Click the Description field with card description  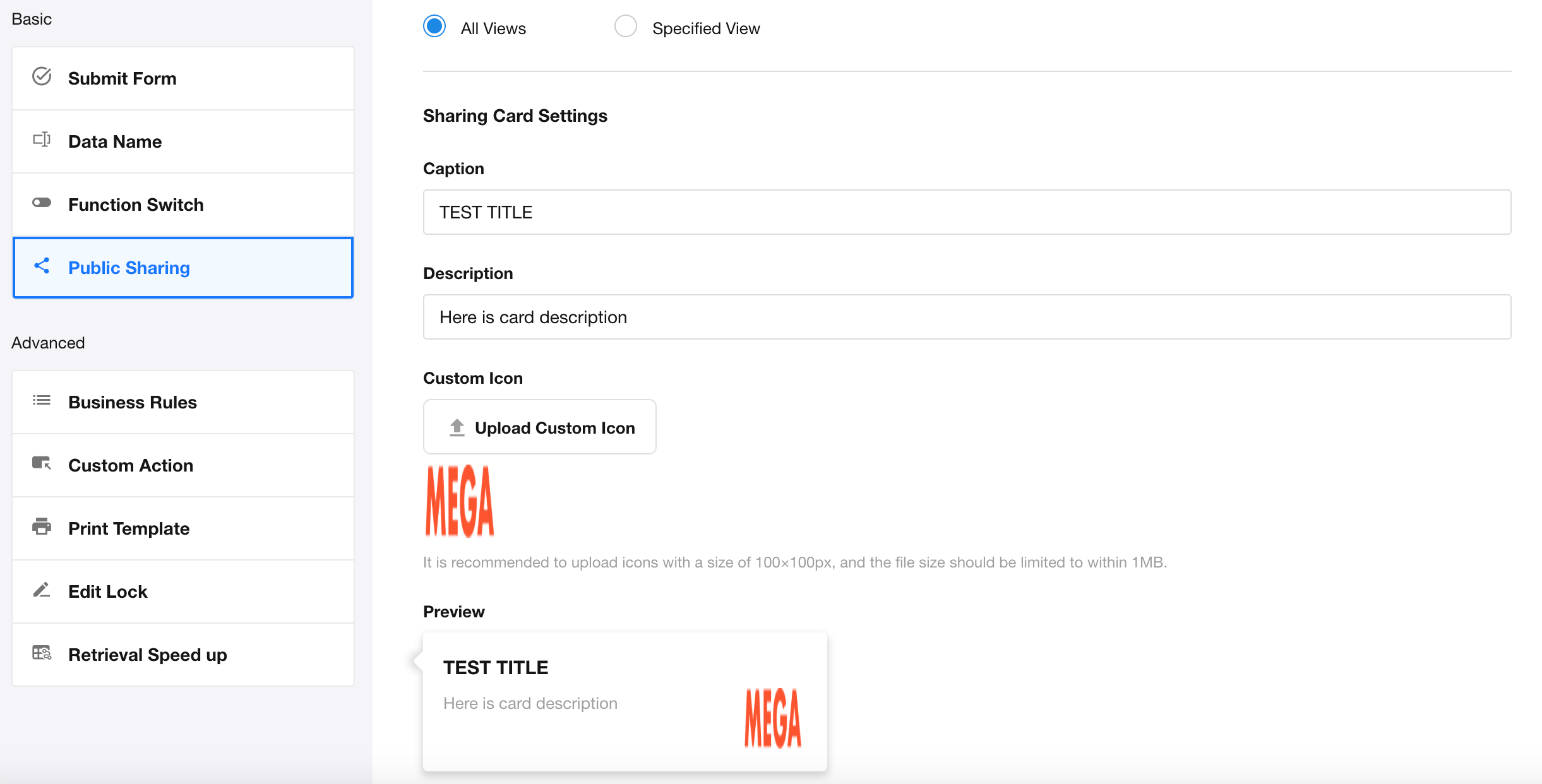pos(966,317)
